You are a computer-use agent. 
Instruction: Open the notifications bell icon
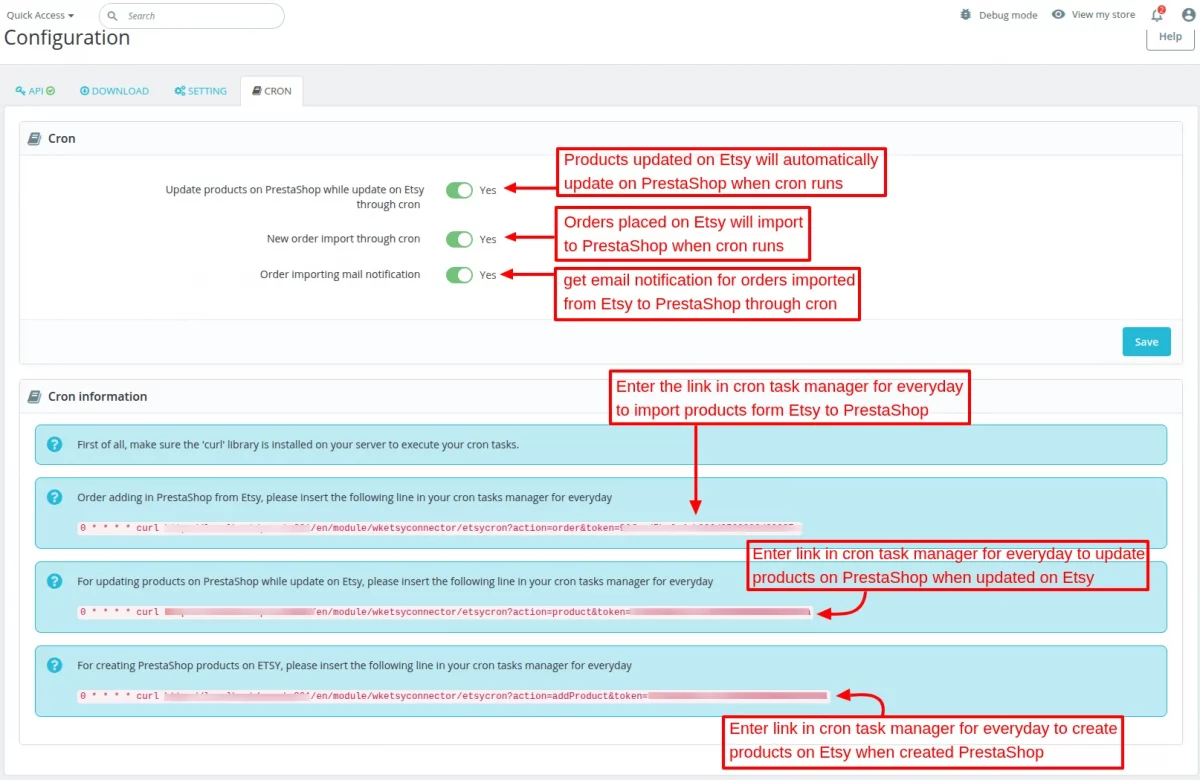(1157, 15)
